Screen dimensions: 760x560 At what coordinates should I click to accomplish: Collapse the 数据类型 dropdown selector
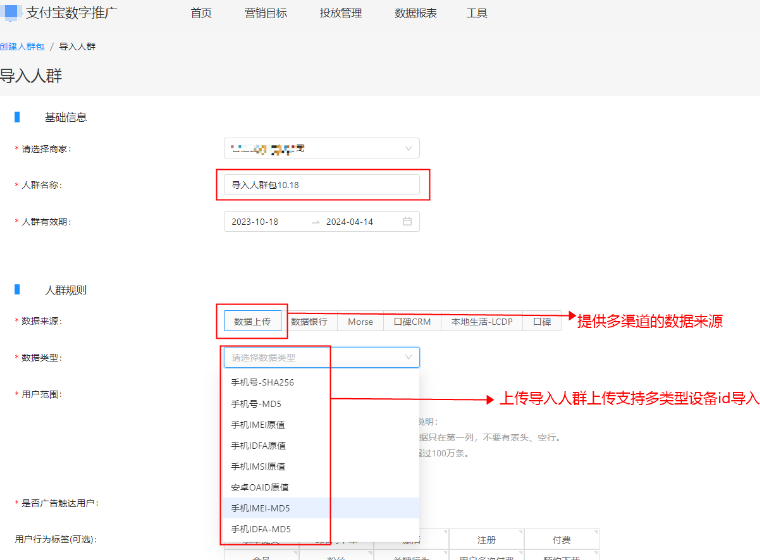pos(322,357)
